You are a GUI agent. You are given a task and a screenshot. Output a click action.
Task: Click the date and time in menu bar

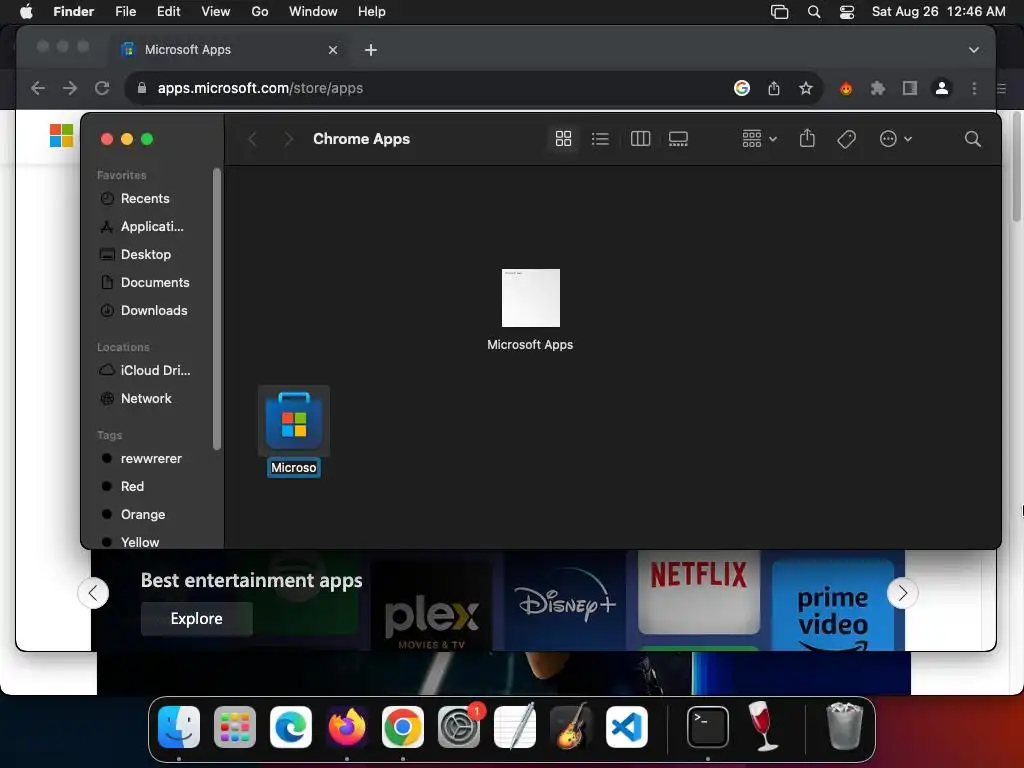[x=938, y=12]
